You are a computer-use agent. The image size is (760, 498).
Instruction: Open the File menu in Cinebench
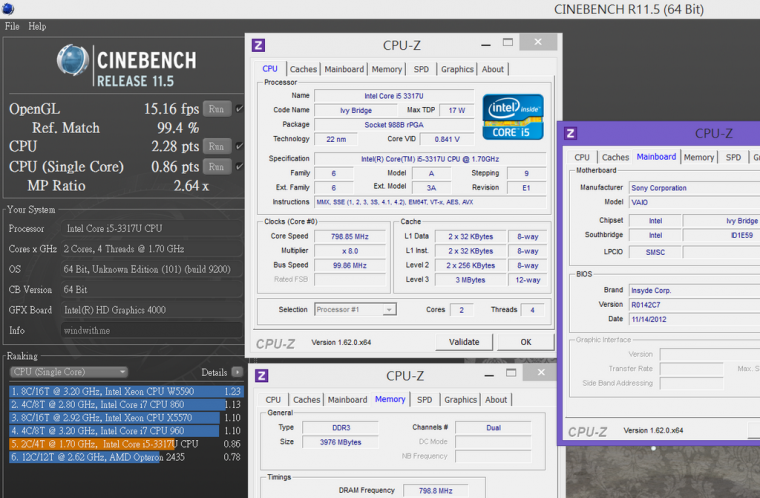tap(12, 26)
